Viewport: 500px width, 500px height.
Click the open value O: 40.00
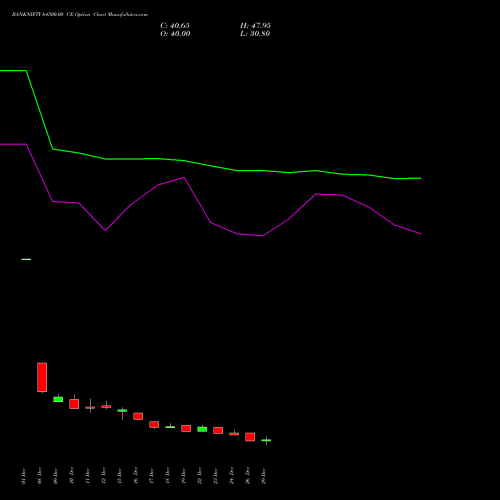(175, 34)
